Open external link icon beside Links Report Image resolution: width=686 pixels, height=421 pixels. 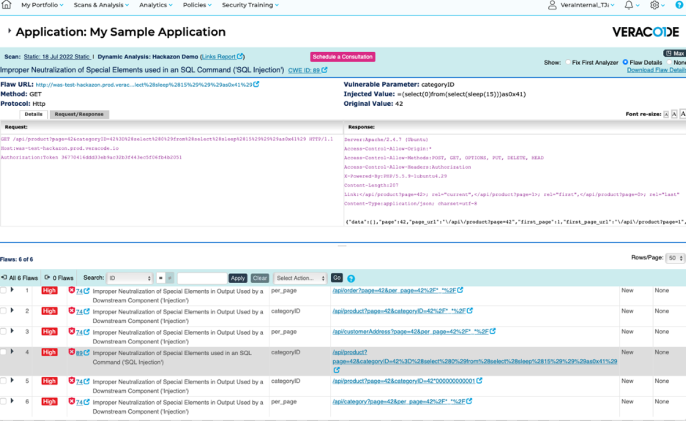(240, 56)
